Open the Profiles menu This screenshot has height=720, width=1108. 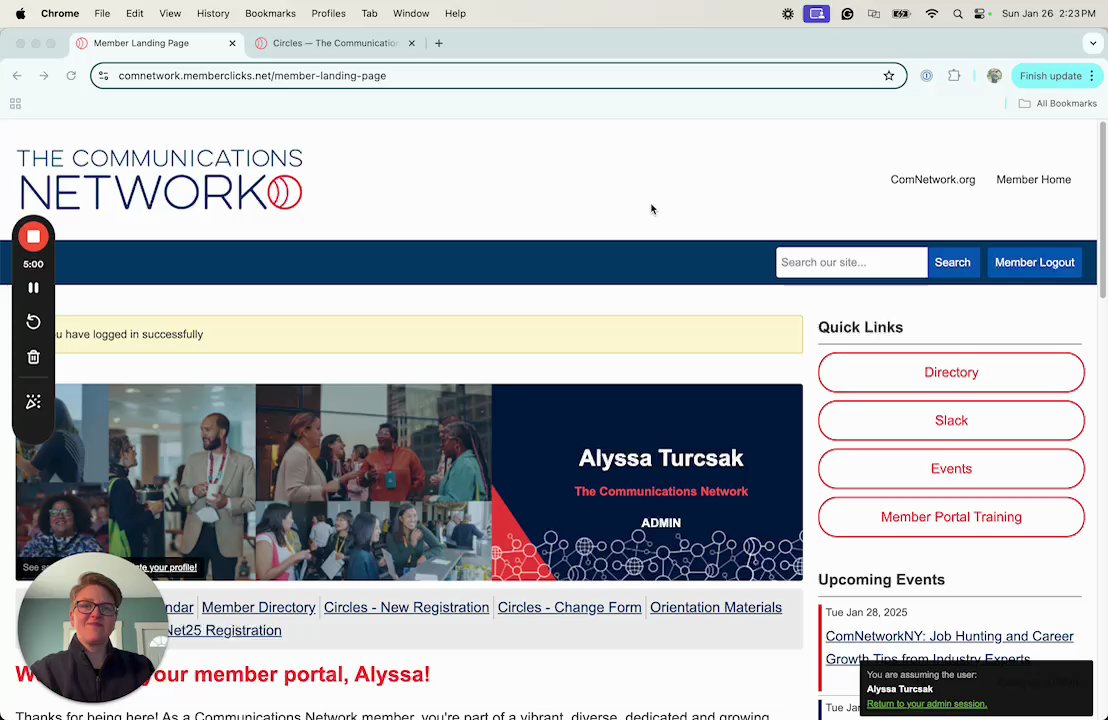pos(329,13)
